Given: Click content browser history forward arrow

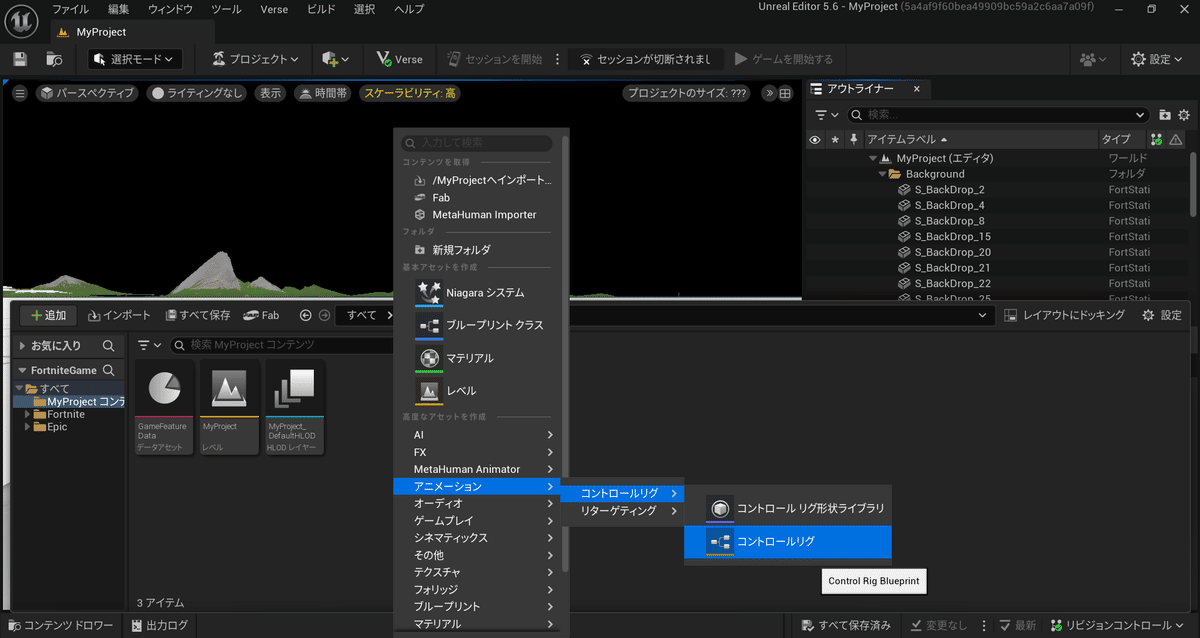Looking at the screenshot, I should coord(324,315).
